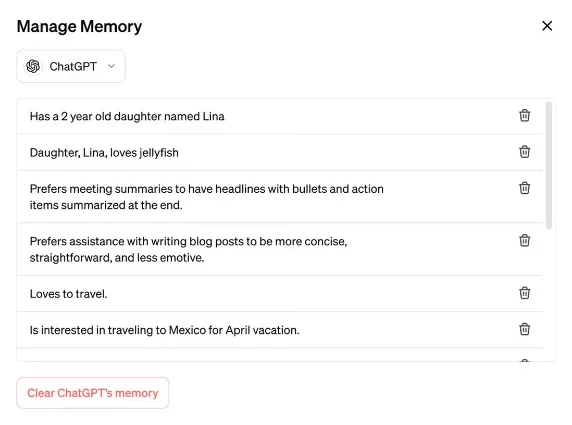
Task: Select the 'Loves to travel.' entry text
Action: pos(69,294)
